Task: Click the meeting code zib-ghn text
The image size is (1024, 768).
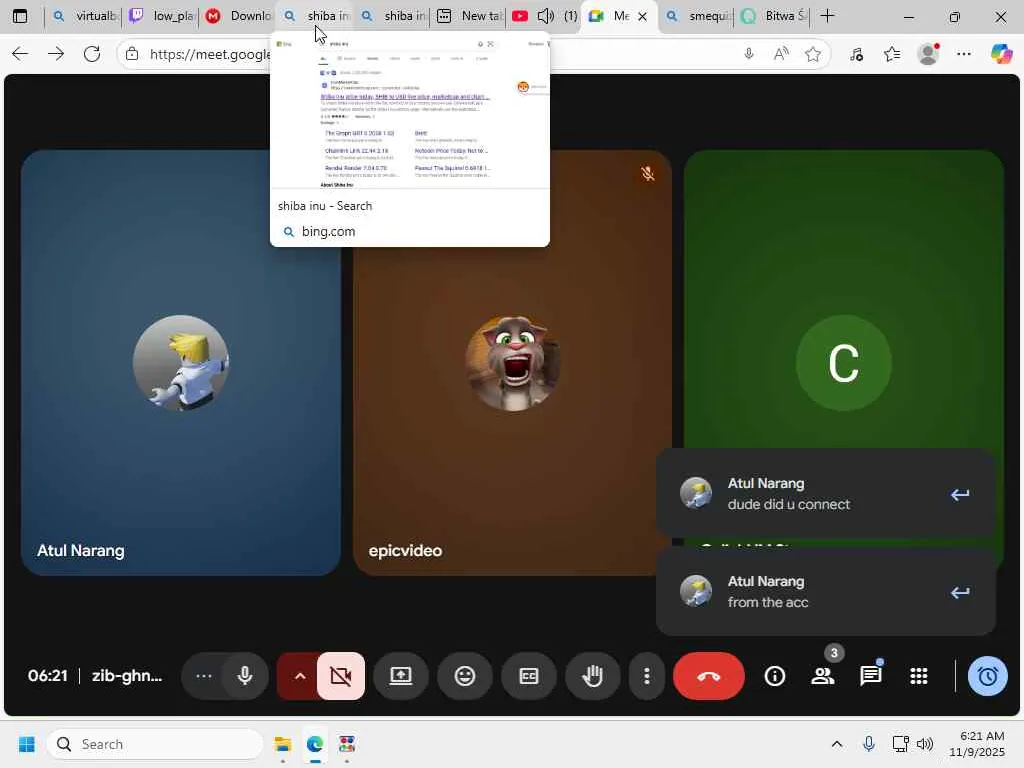Action: point(127,675)
